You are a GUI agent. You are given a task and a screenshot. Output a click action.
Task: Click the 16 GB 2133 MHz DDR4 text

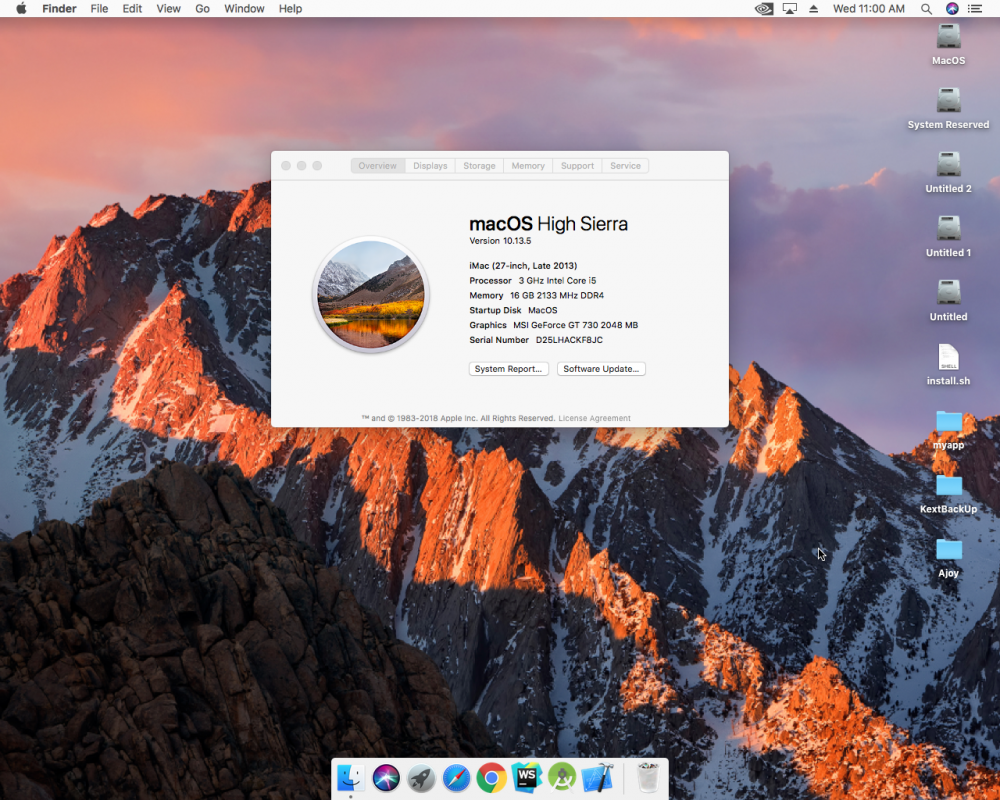(x=557, y=295)
